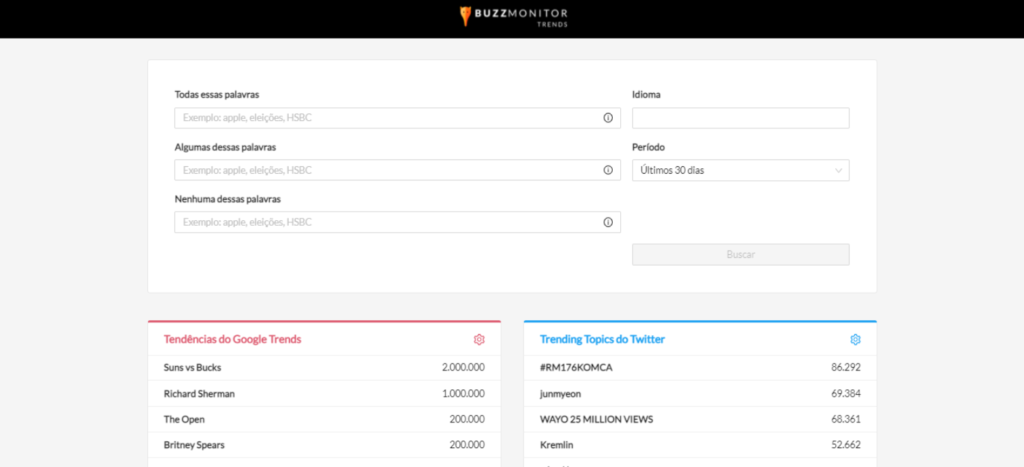Click info icon in 'Todas essas palavras' field
The width and height of the screenshot is (1024, 467).
[607, 118]
